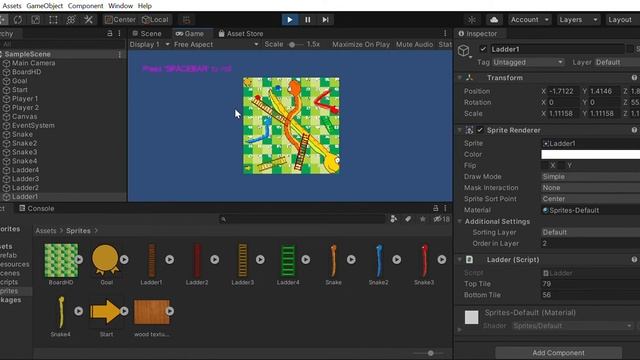Toggle the Flip Y checkbox
The width and height of the screenshot is (640, 360).
tap(562, 165)
